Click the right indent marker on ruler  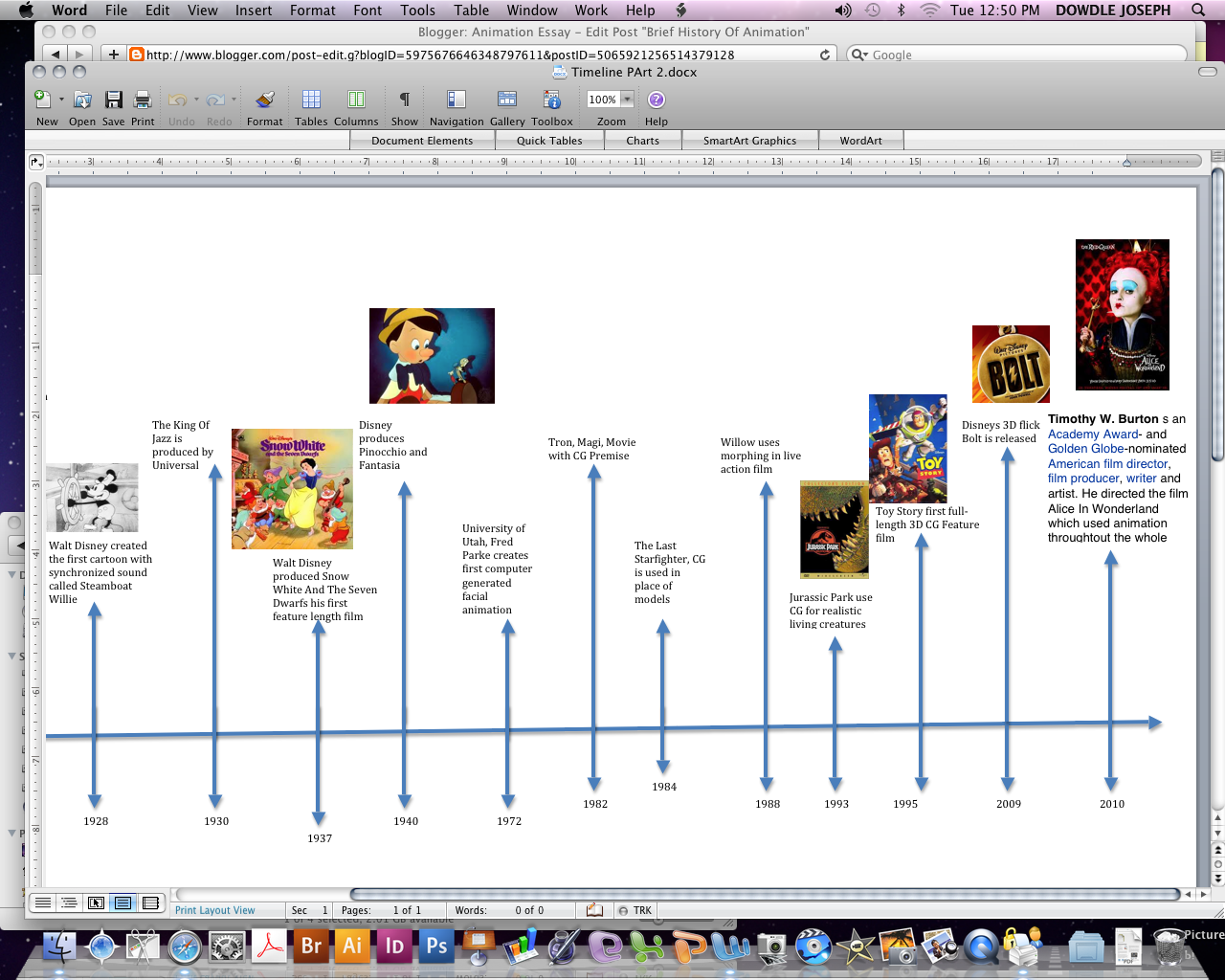pos(1126,163)
